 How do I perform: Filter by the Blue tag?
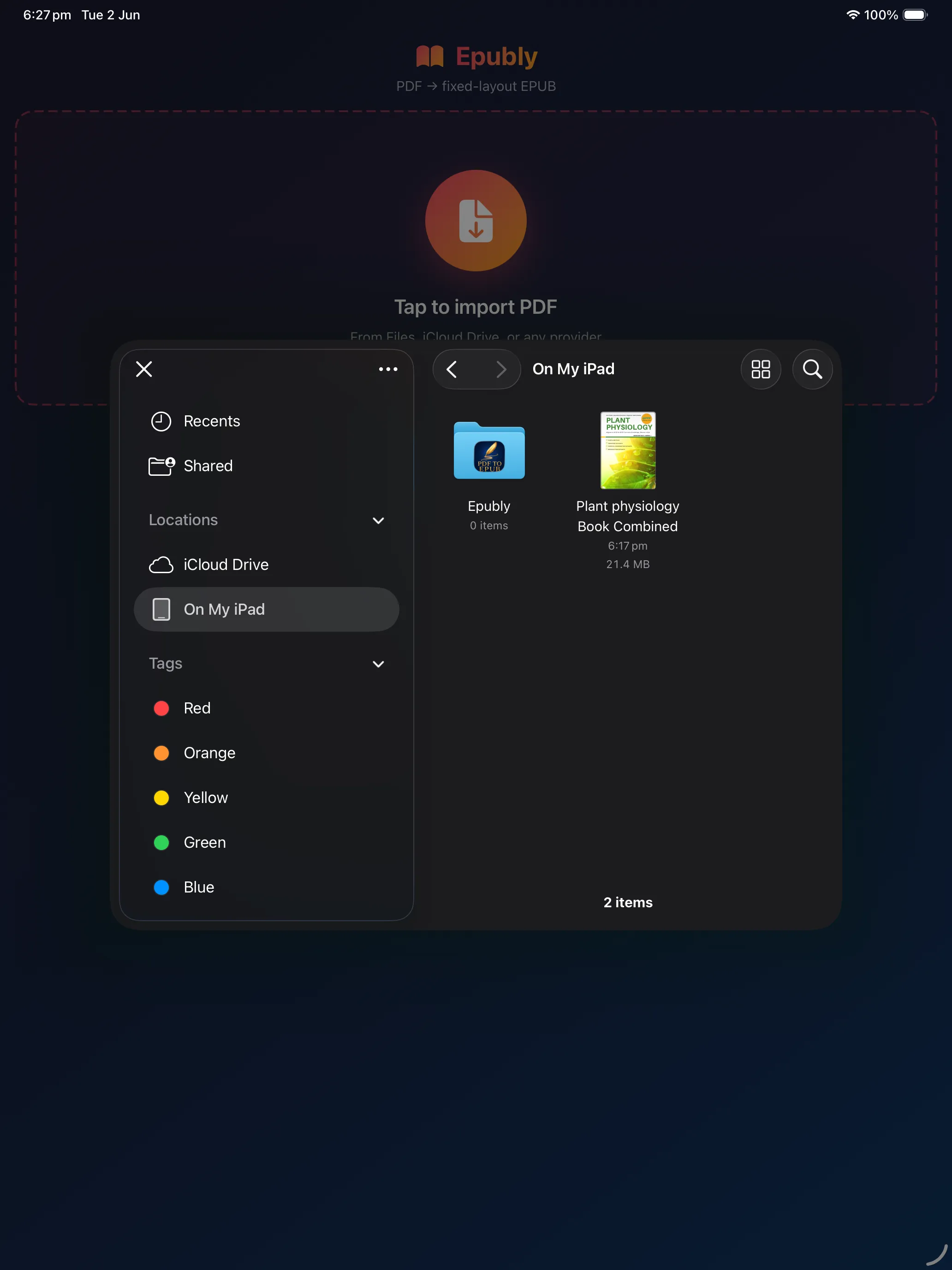[266, 887]
